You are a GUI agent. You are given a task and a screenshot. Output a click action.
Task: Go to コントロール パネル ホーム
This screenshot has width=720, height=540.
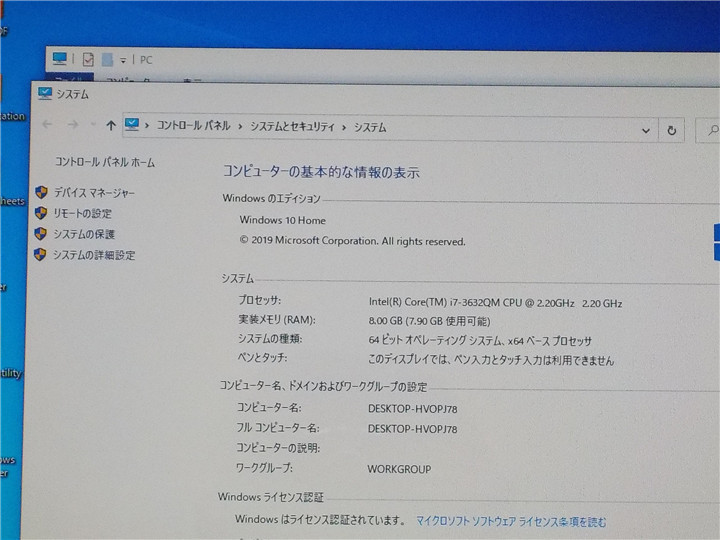tap(105, 162)
